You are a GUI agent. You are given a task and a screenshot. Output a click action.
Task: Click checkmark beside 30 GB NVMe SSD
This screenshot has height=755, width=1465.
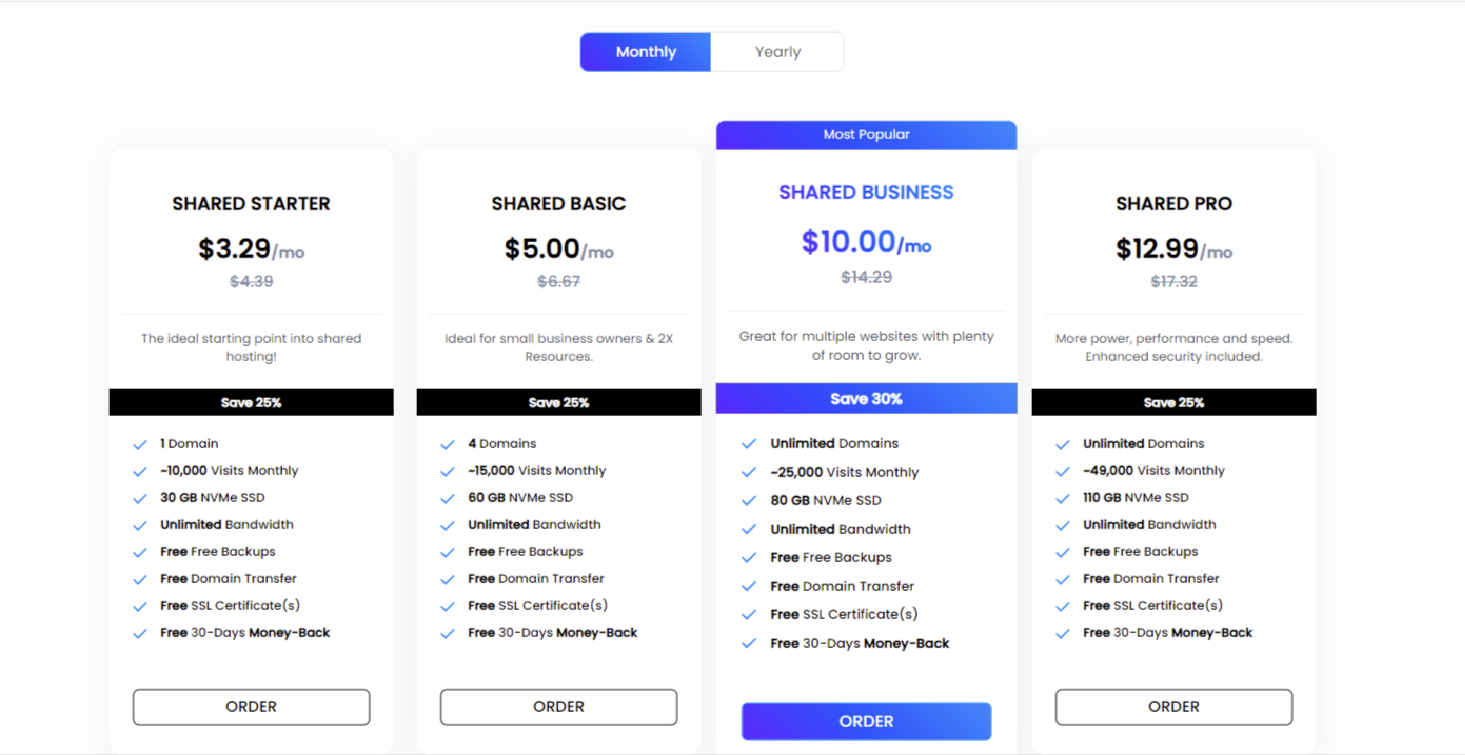pos(140,498)
